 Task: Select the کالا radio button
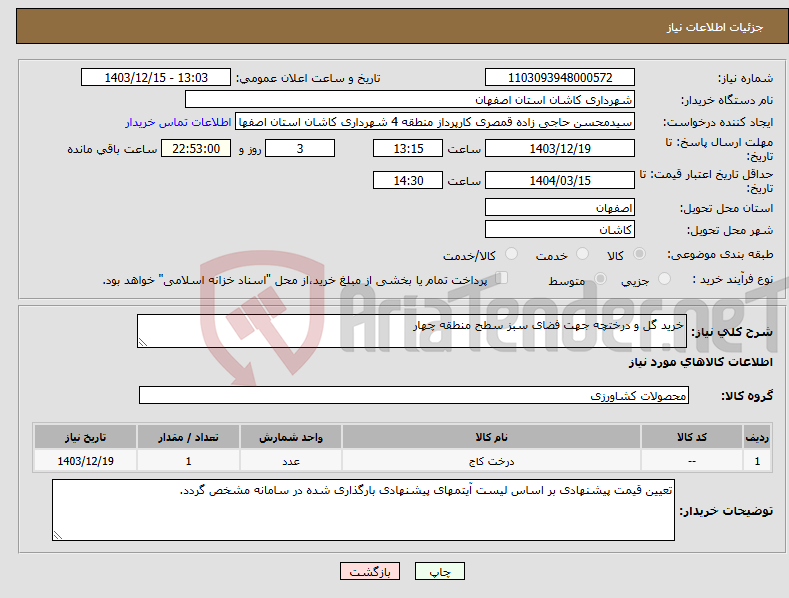pos(639,254)
